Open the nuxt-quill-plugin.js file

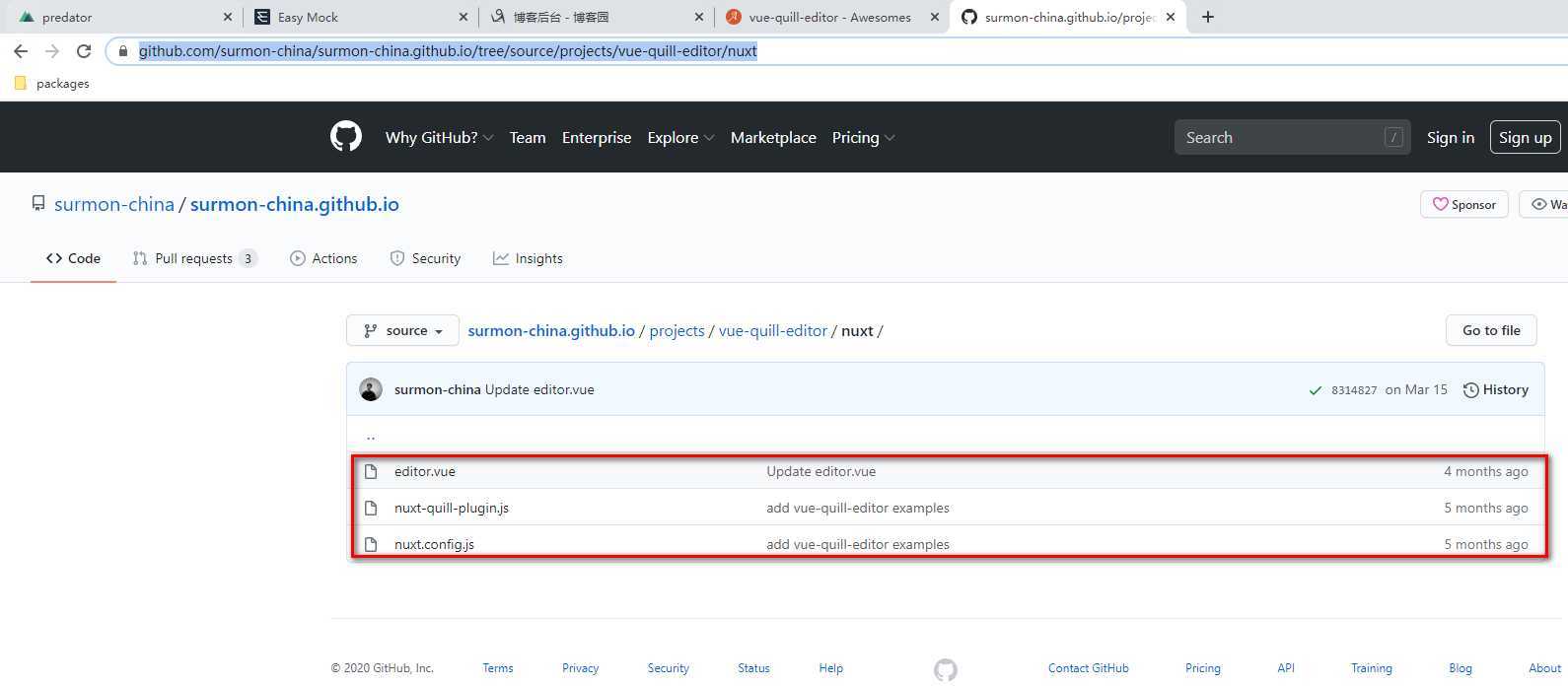(x=452, y=508)
